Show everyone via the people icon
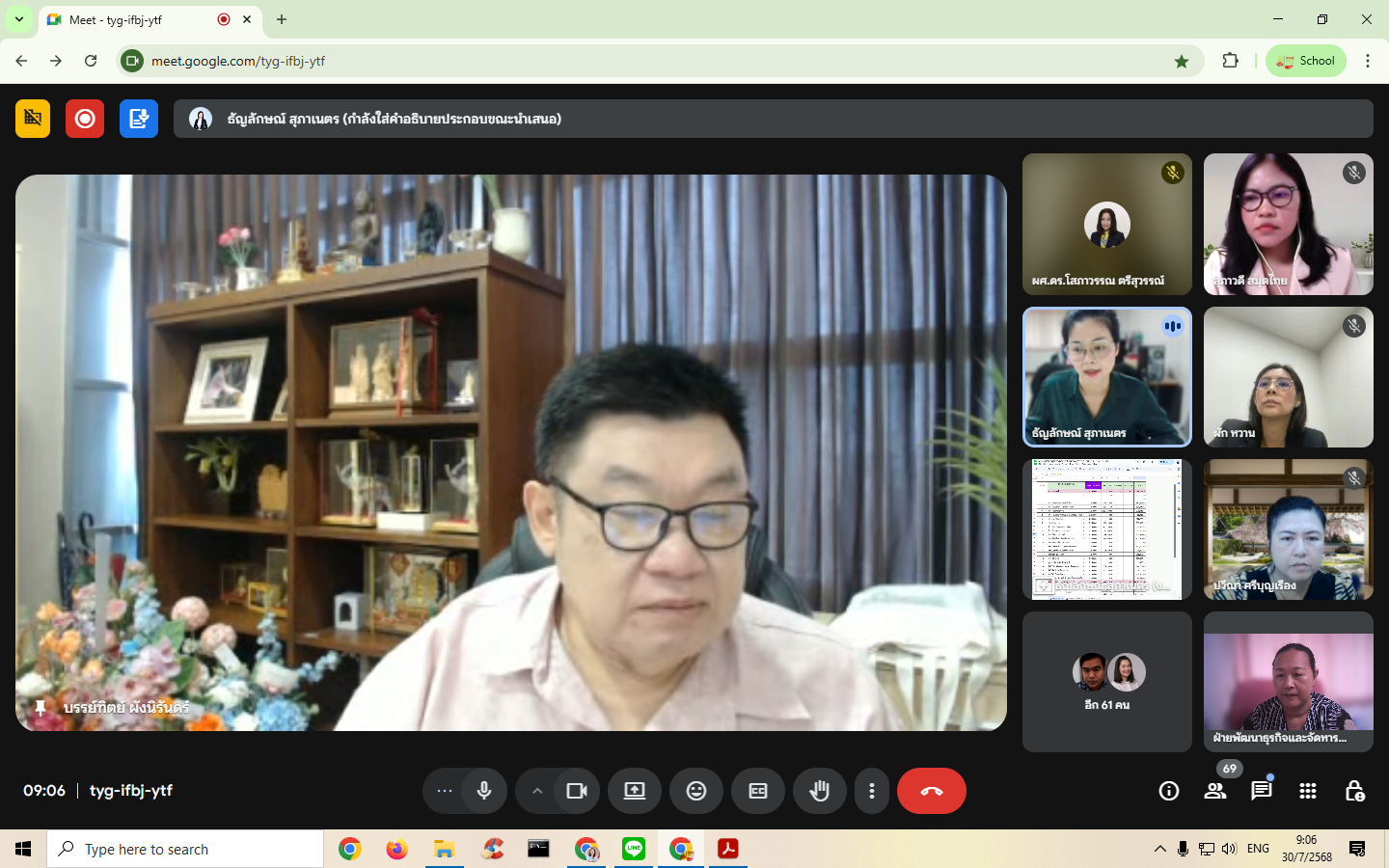Viewport: 1389px width, 868px height. point(1215,791)
